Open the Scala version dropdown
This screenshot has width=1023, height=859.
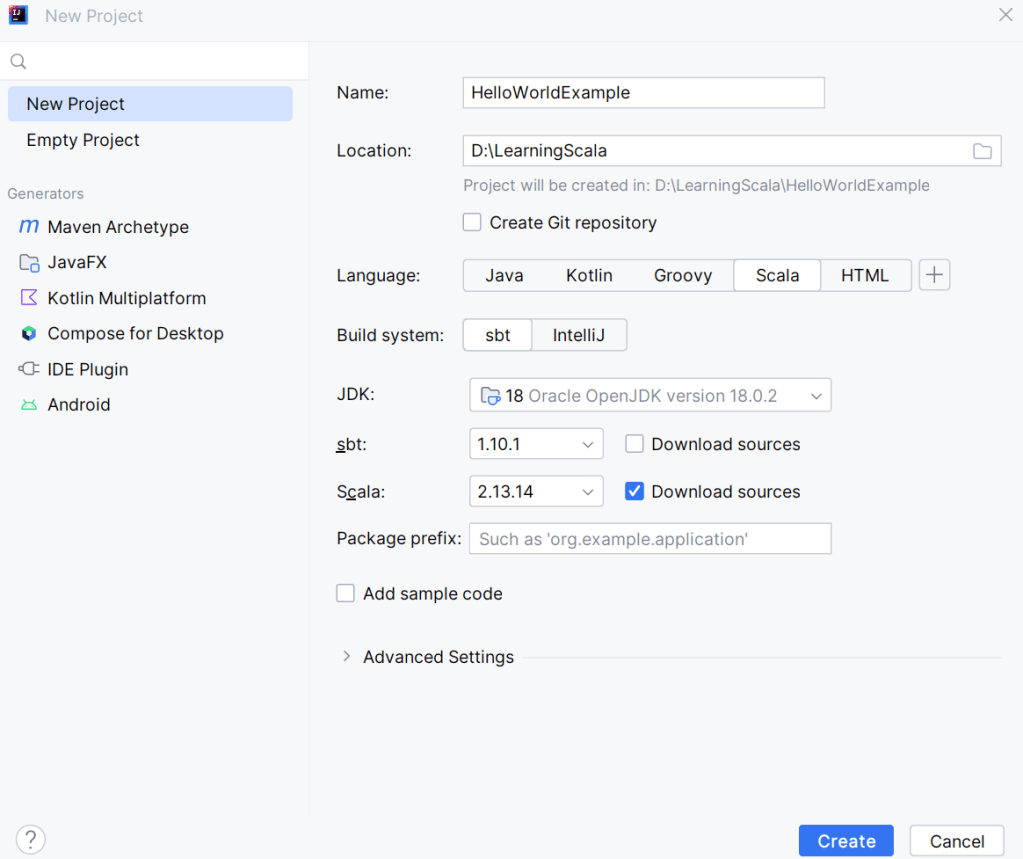click(536, 491)
